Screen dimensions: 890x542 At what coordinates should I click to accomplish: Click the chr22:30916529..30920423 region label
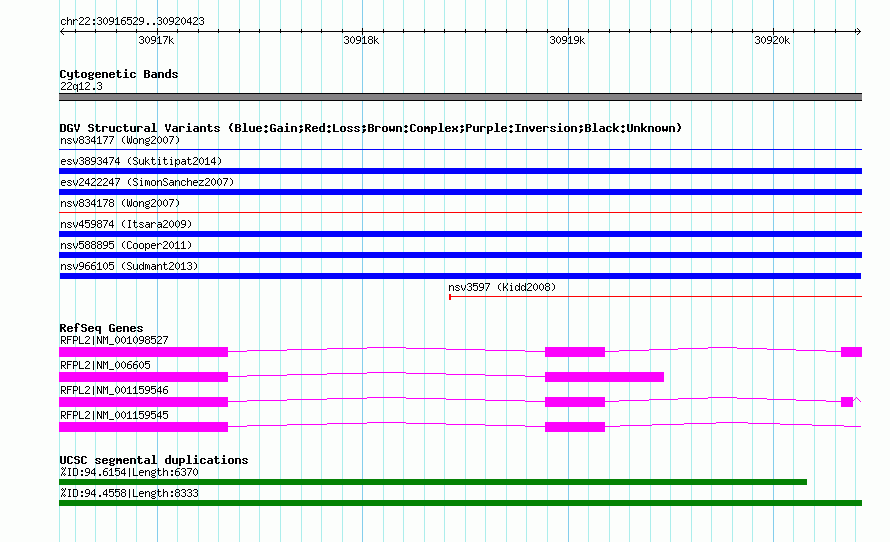pos(132,22)
